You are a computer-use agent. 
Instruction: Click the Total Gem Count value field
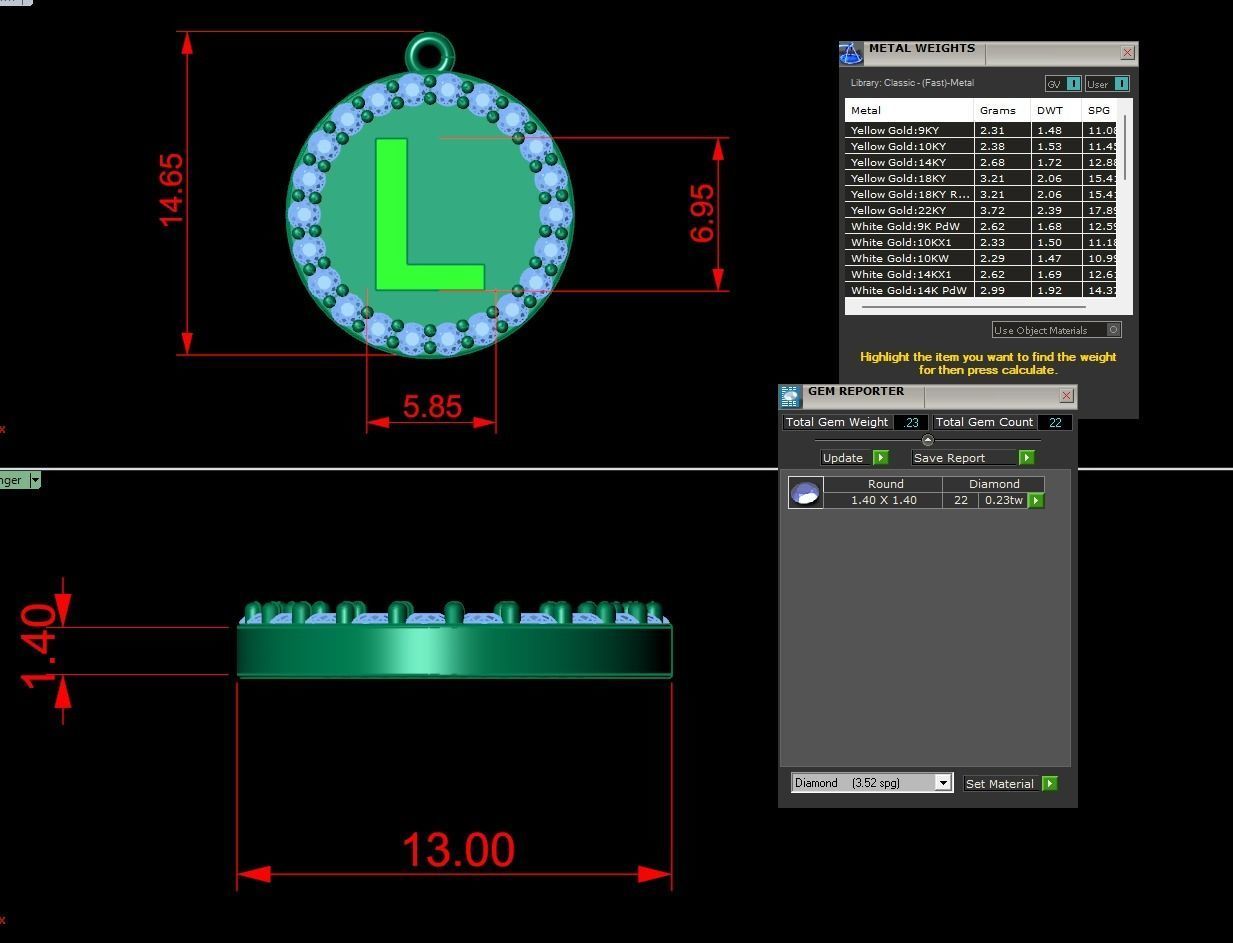[1055, 422]
